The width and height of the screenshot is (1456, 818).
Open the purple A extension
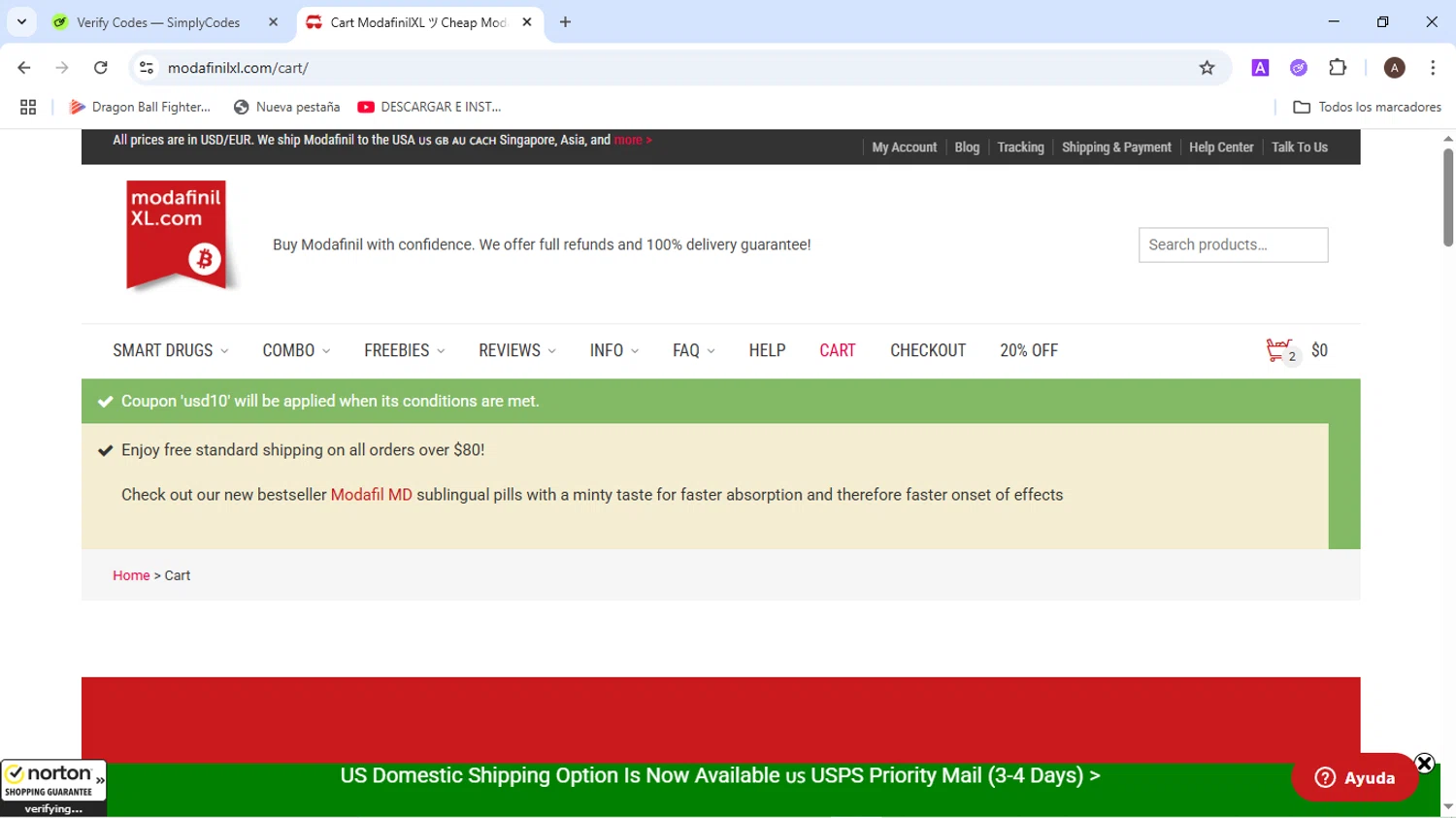[x=1260, y=68]
